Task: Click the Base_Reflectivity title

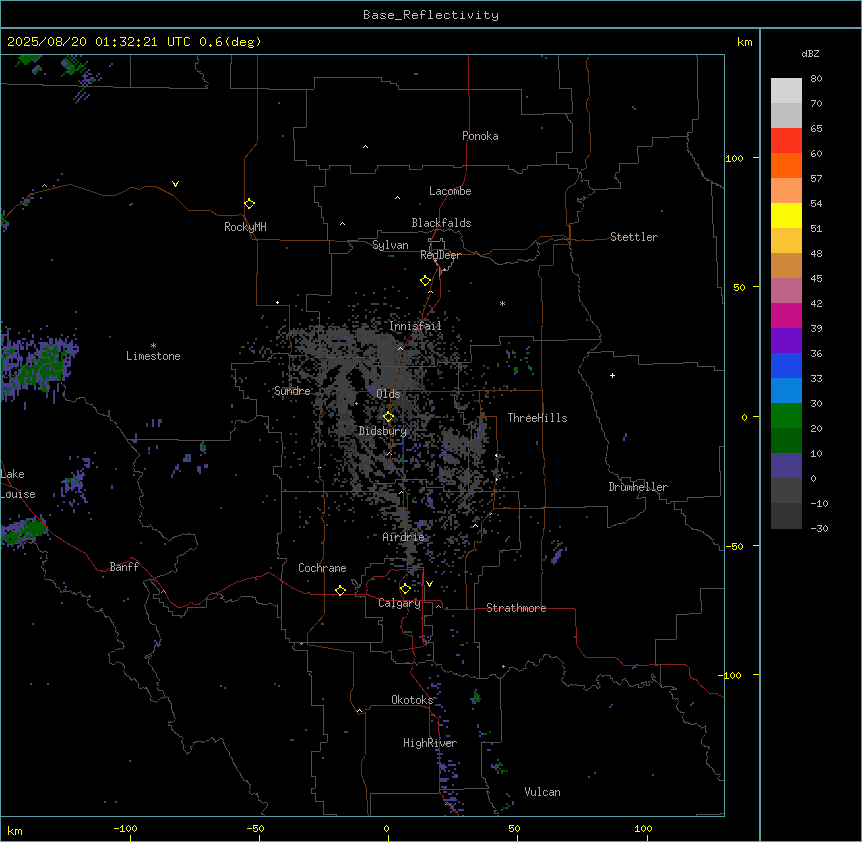Action: (x=431, y=15)
